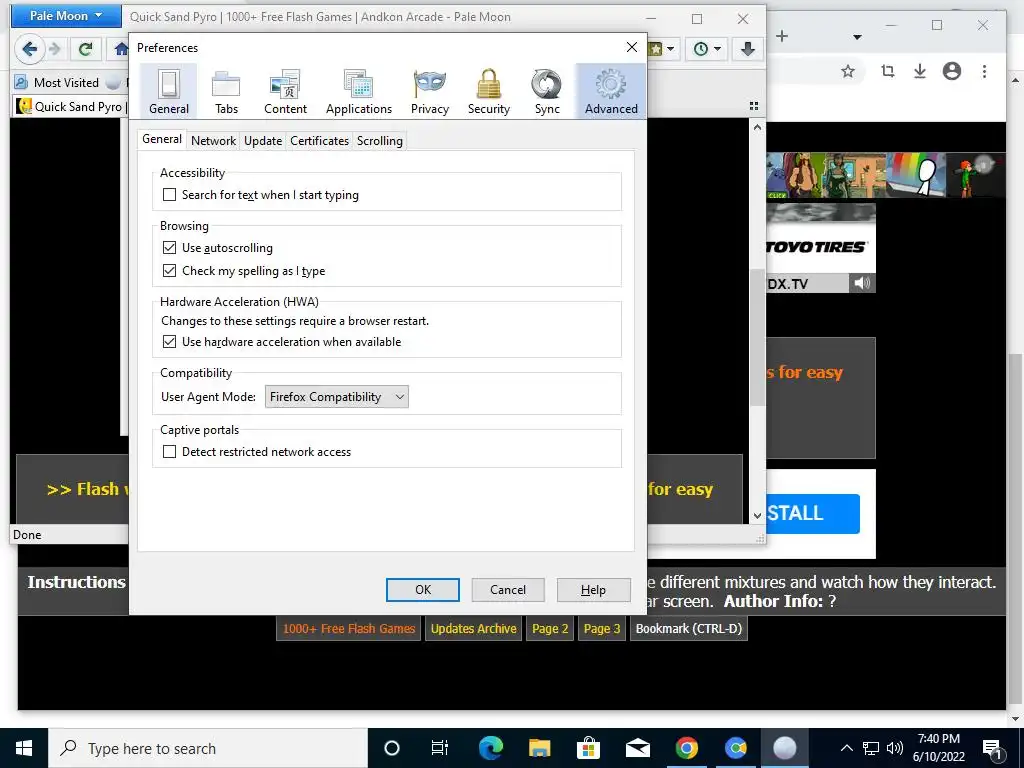1024x768 pixels.
Task: Open the Privacy mask pane
Action: pos(430,91)
